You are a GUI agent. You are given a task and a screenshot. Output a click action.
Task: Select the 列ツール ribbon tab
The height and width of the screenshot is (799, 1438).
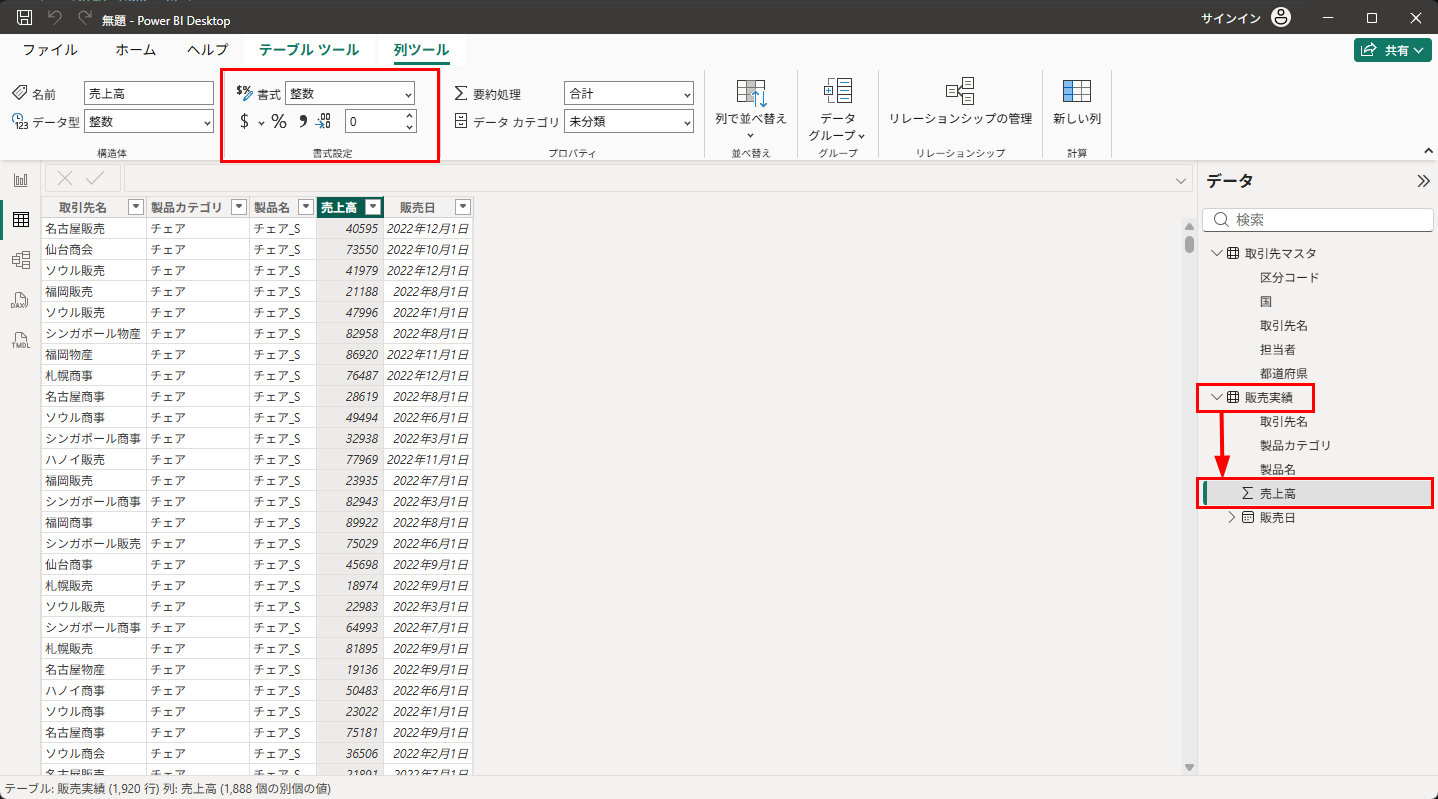(421, 49)
